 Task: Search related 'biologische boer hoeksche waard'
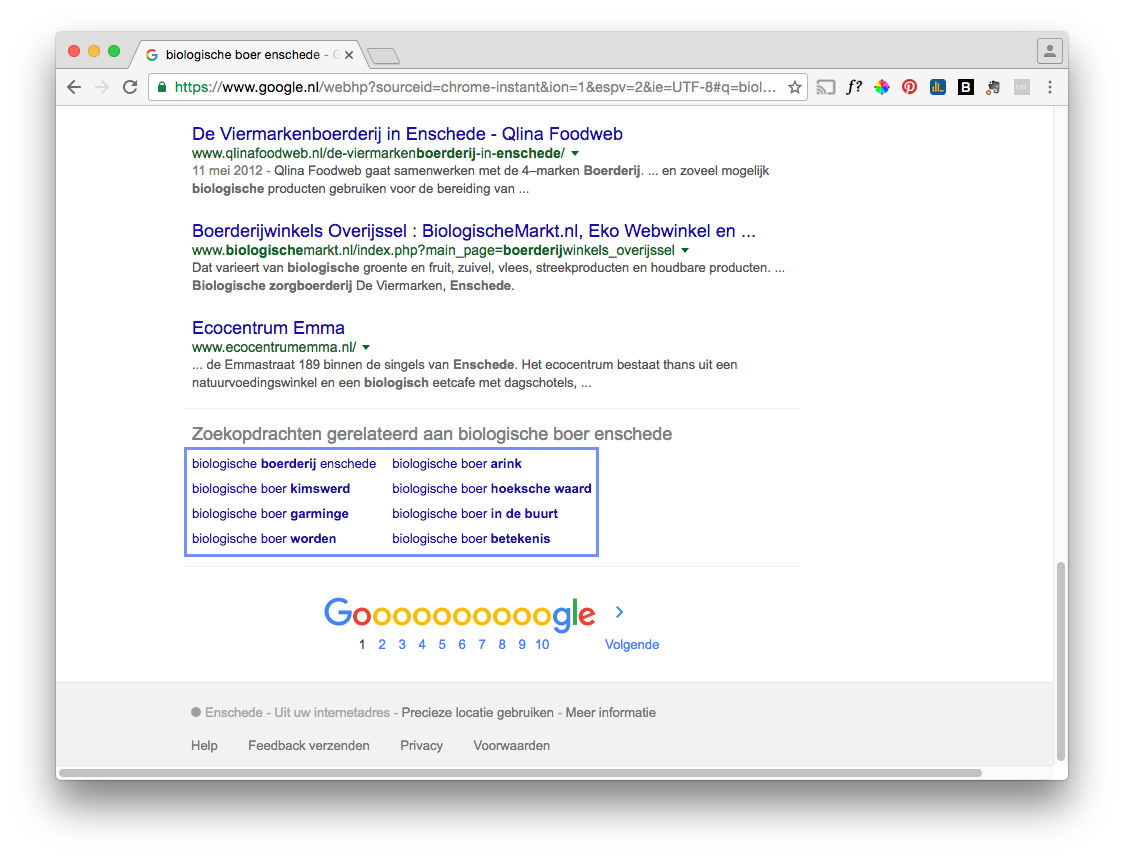pos(492,489)
